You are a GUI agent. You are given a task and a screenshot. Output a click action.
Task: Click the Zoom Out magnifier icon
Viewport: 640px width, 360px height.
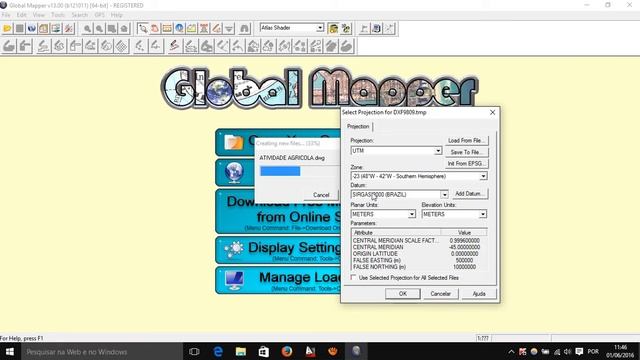point(99,29)
